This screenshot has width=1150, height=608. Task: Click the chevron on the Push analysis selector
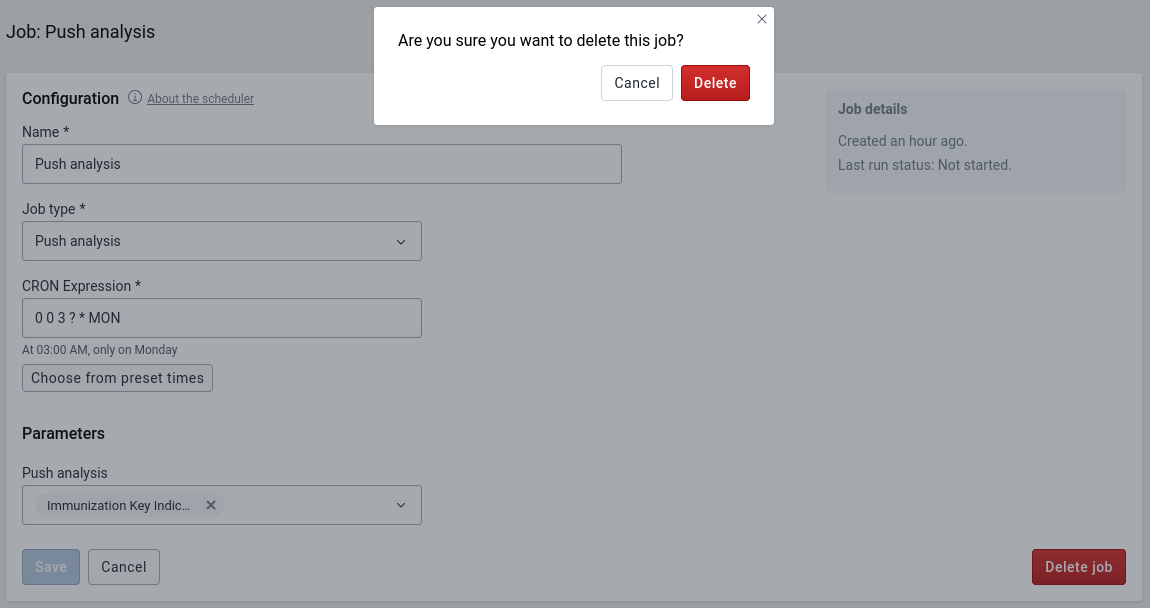[402, 505]
